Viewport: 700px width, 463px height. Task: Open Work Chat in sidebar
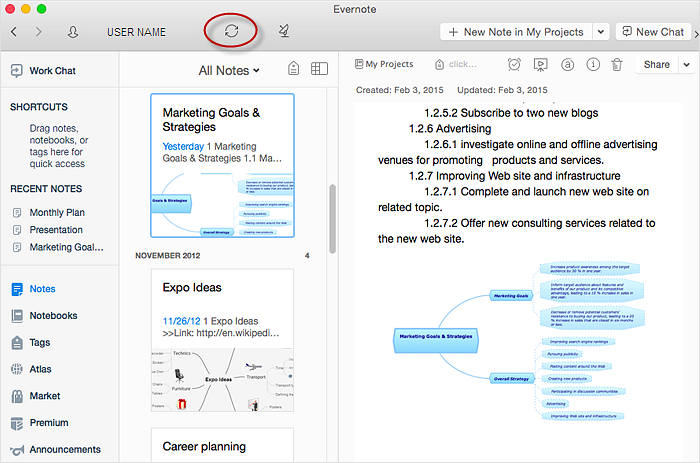pos(43,71)
